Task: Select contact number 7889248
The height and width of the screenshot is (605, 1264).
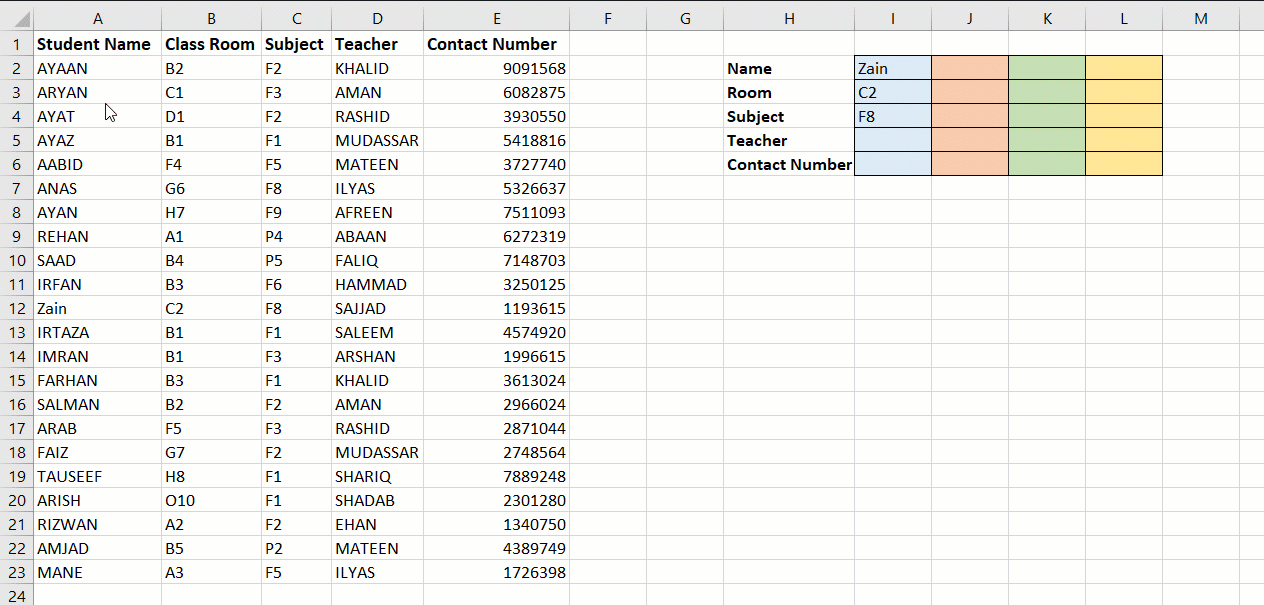Action: (496, 476)
